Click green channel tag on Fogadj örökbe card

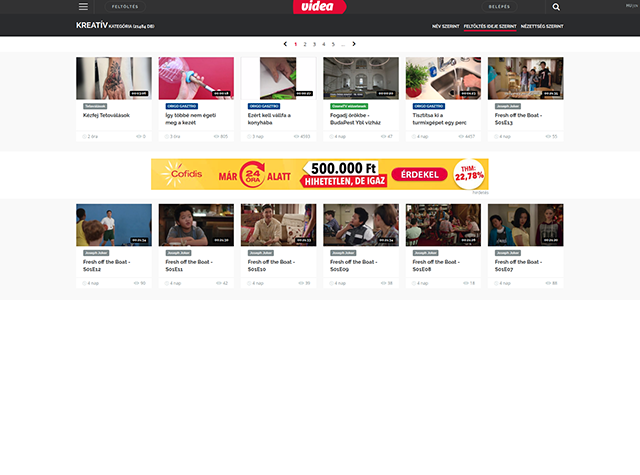pos(349,106)
